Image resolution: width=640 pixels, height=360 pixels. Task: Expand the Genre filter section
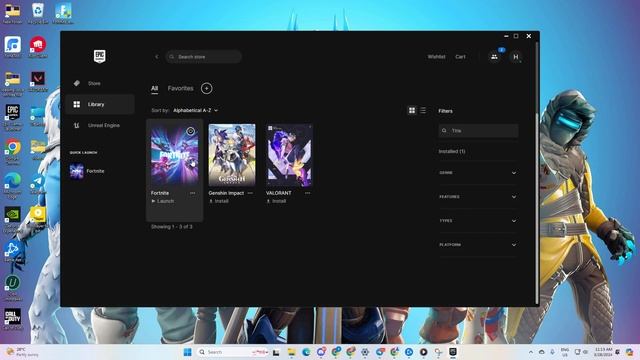click(478, 173)
